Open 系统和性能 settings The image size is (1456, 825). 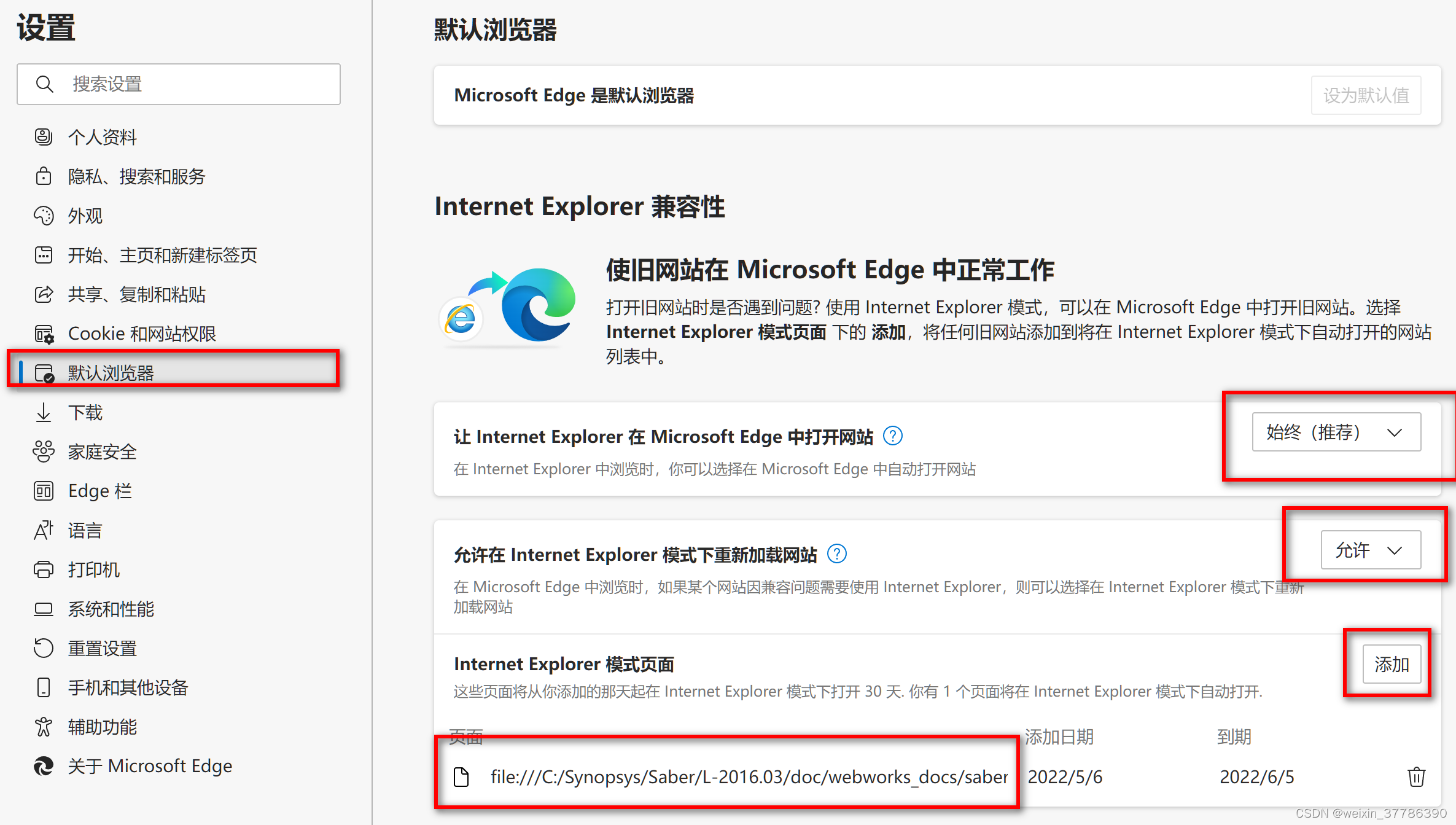(x=111, y=609)
